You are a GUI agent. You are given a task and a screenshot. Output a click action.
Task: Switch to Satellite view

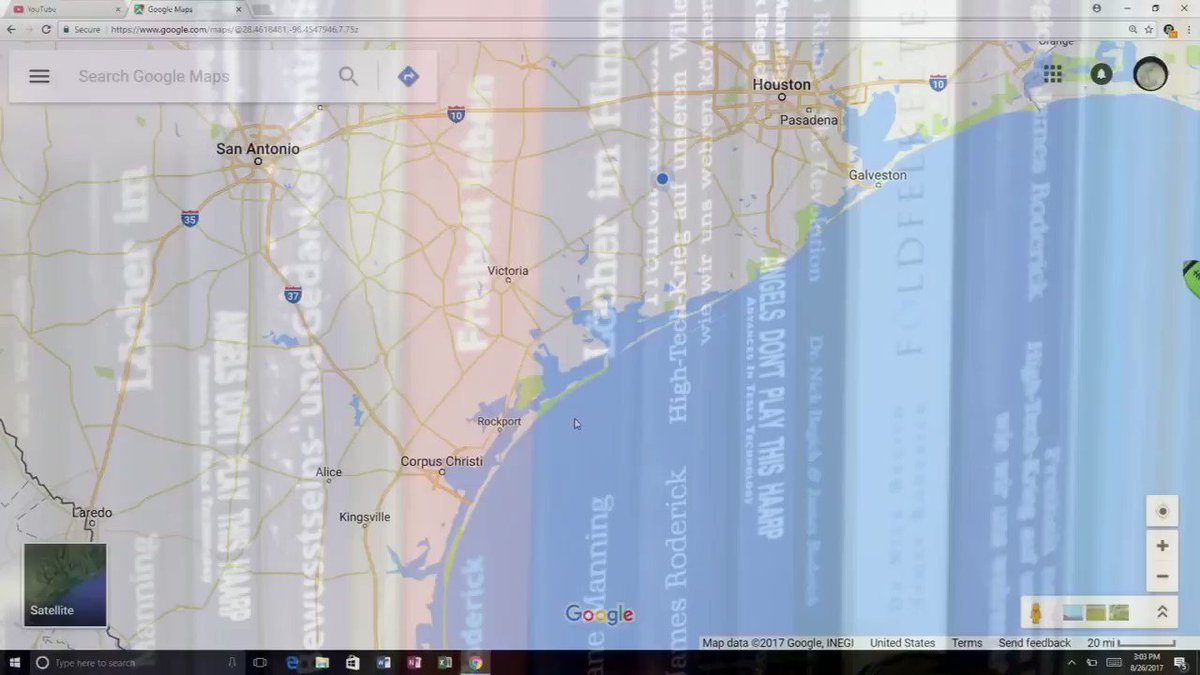coord(65,585)
